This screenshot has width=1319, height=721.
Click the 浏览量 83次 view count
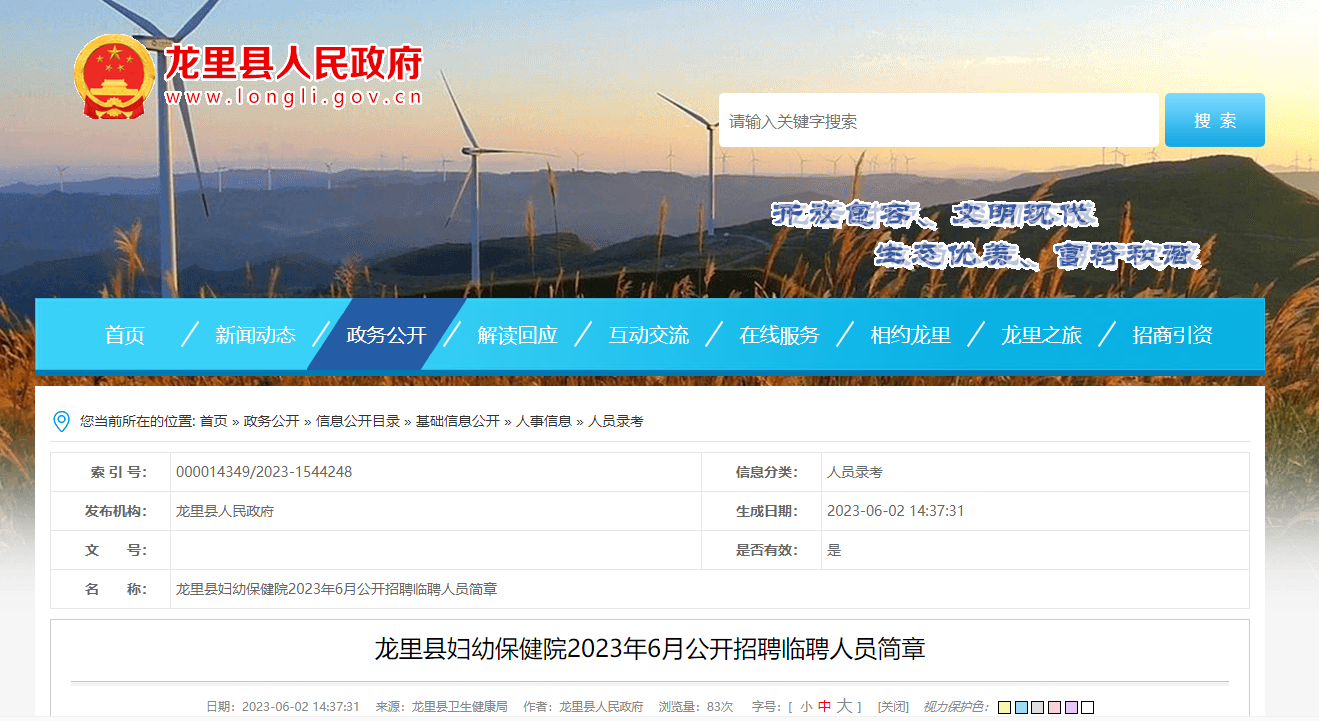696,707
